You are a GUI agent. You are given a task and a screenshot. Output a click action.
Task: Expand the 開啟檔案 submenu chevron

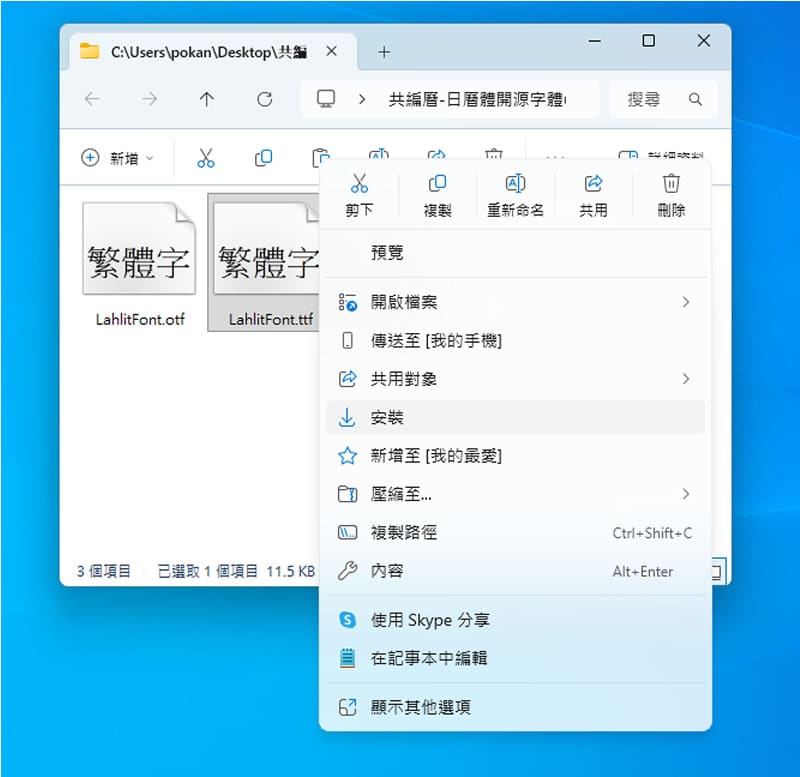point(686,302)
